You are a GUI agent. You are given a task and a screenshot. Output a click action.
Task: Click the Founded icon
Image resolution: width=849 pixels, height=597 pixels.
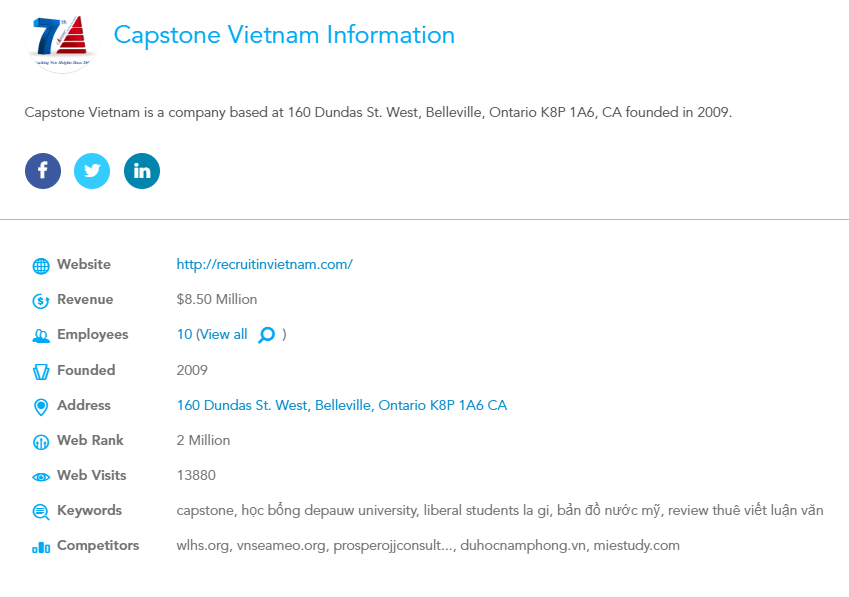[x=41, y=371]
